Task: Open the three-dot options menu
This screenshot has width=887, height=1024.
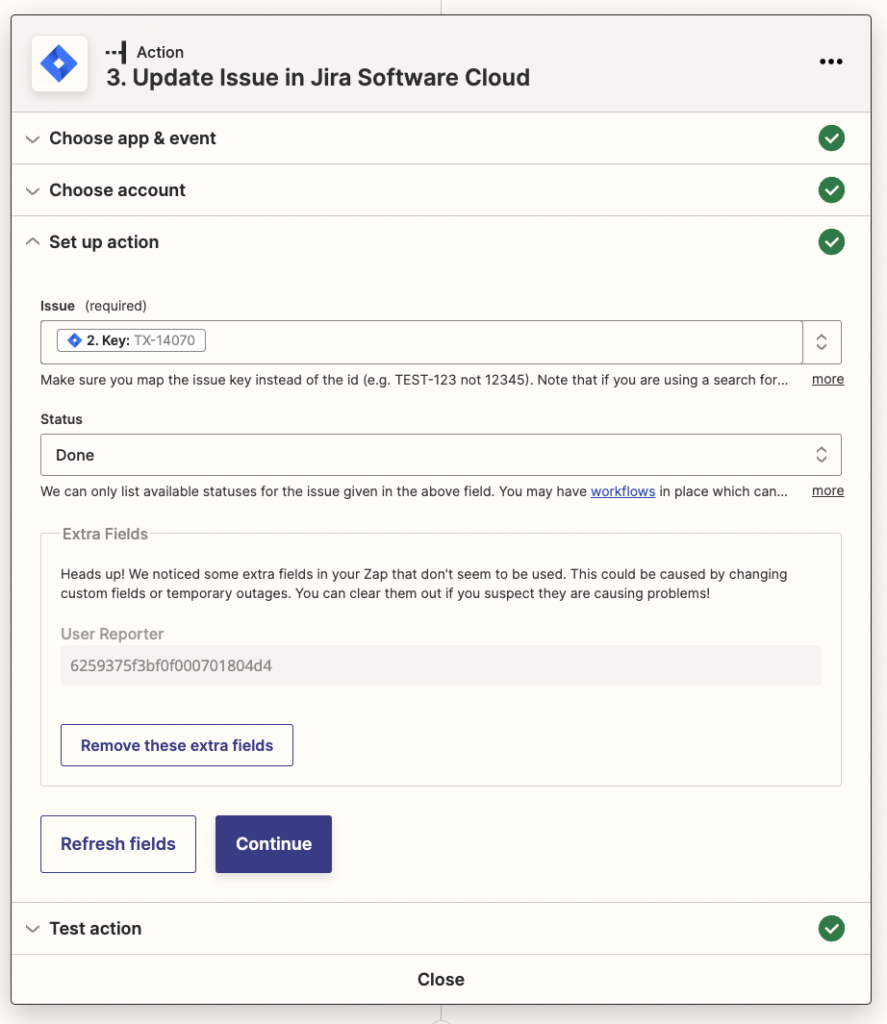Action: 831,61
